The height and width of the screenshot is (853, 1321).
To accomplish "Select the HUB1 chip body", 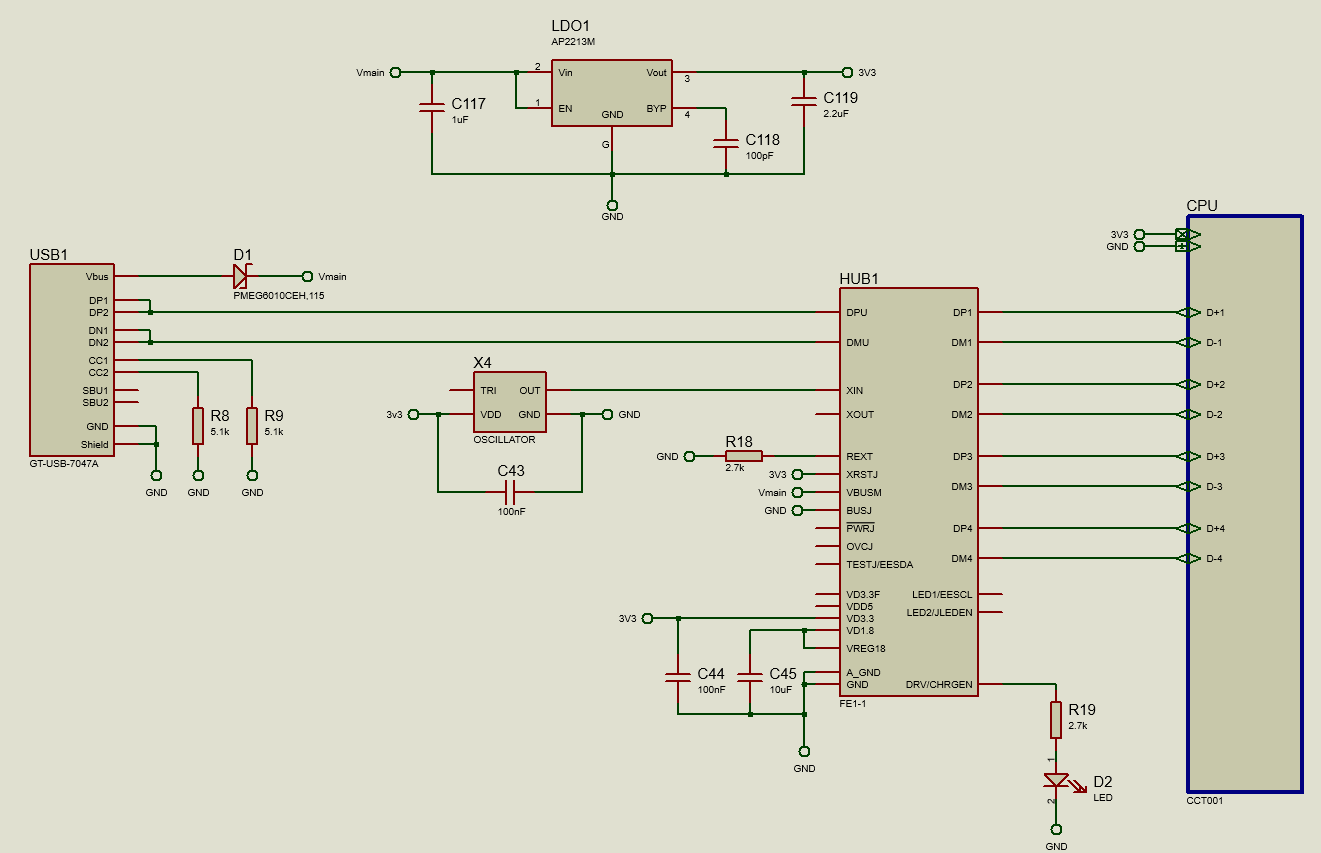I will click(908, 492).
